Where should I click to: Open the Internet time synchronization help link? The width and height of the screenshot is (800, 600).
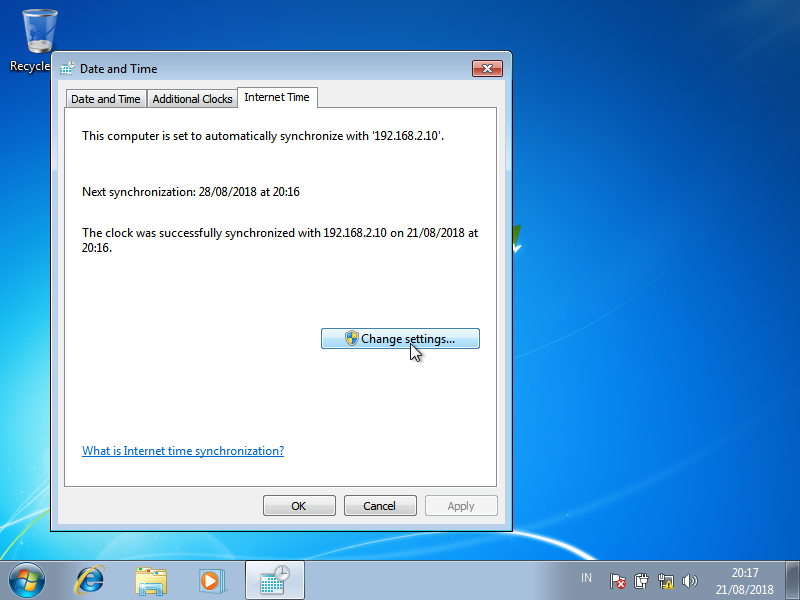[183, 451]
